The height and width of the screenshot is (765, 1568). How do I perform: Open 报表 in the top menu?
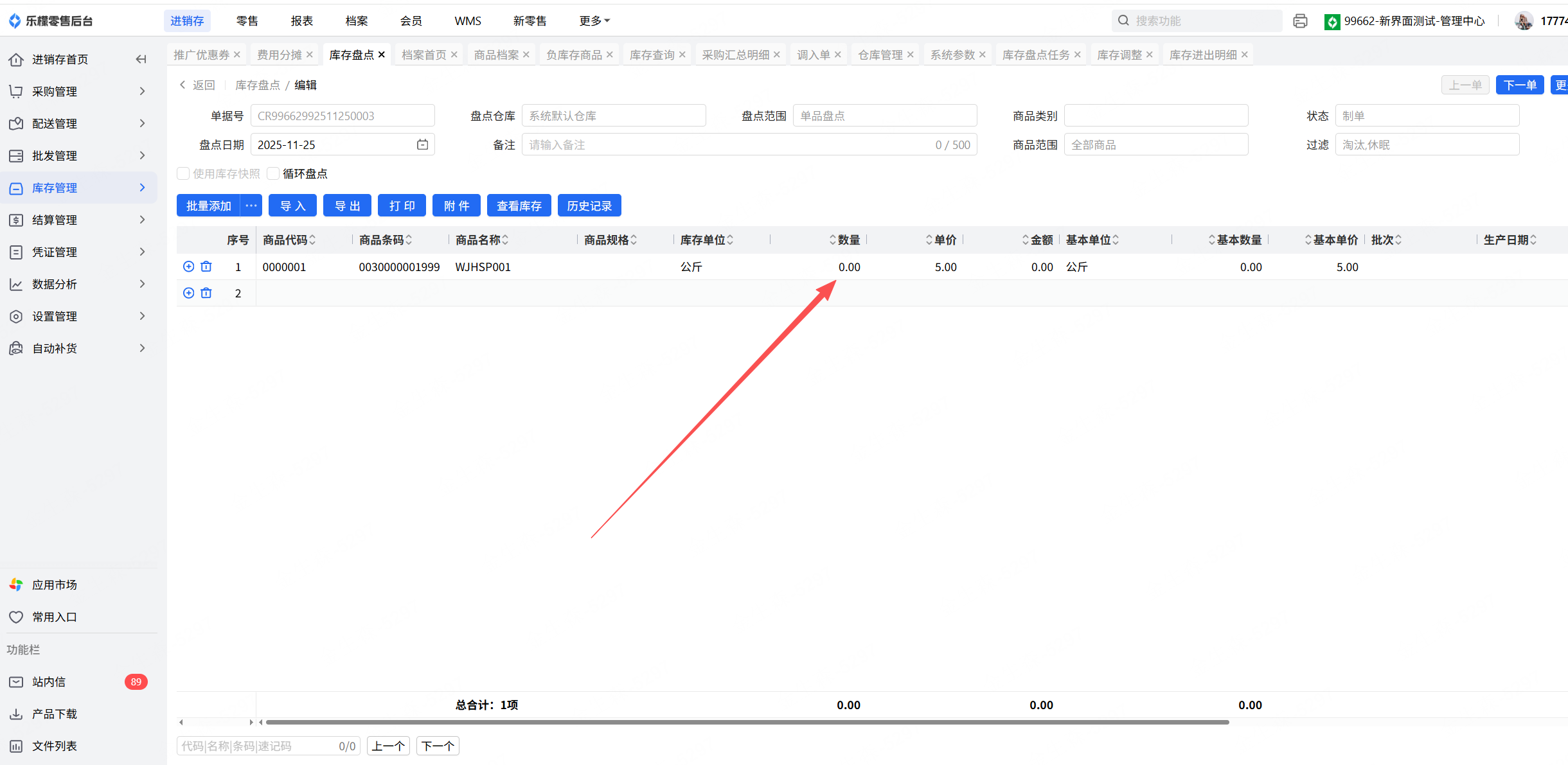pyautogui.click(x=301, y=21)
